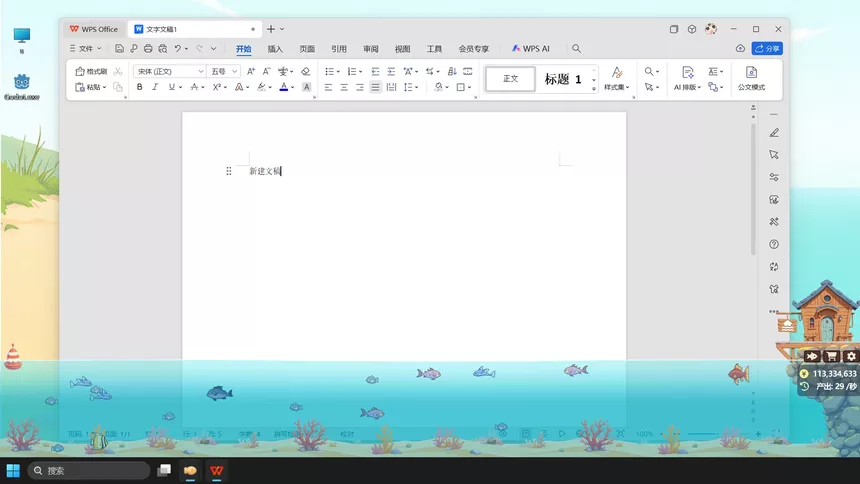Expand the 文件 file menu
The image size is (860, 484).
(86, 49)
